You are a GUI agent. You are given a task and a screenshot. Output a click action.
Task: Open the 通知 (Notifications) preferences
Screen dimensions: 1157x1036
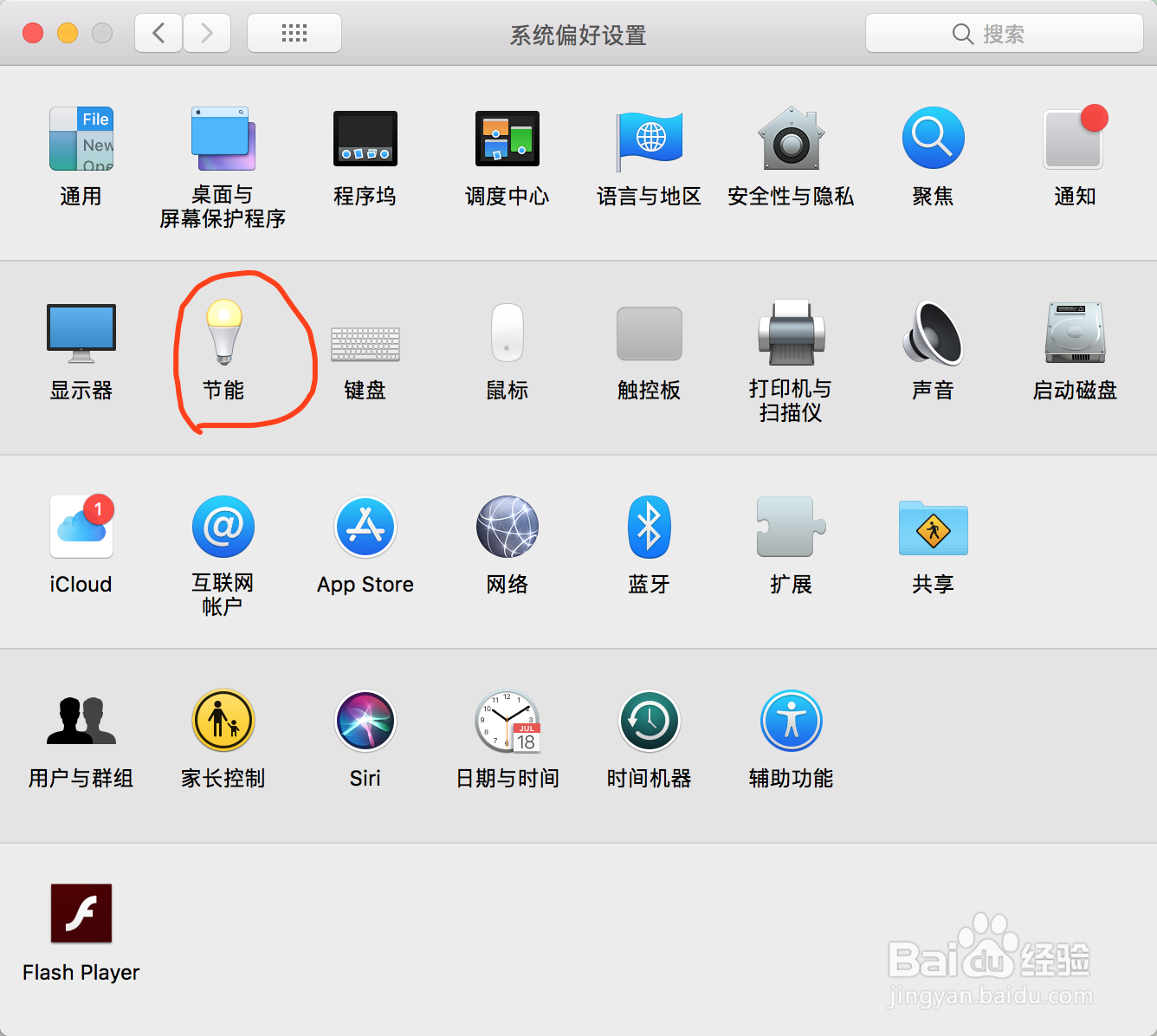(1076, 137)
